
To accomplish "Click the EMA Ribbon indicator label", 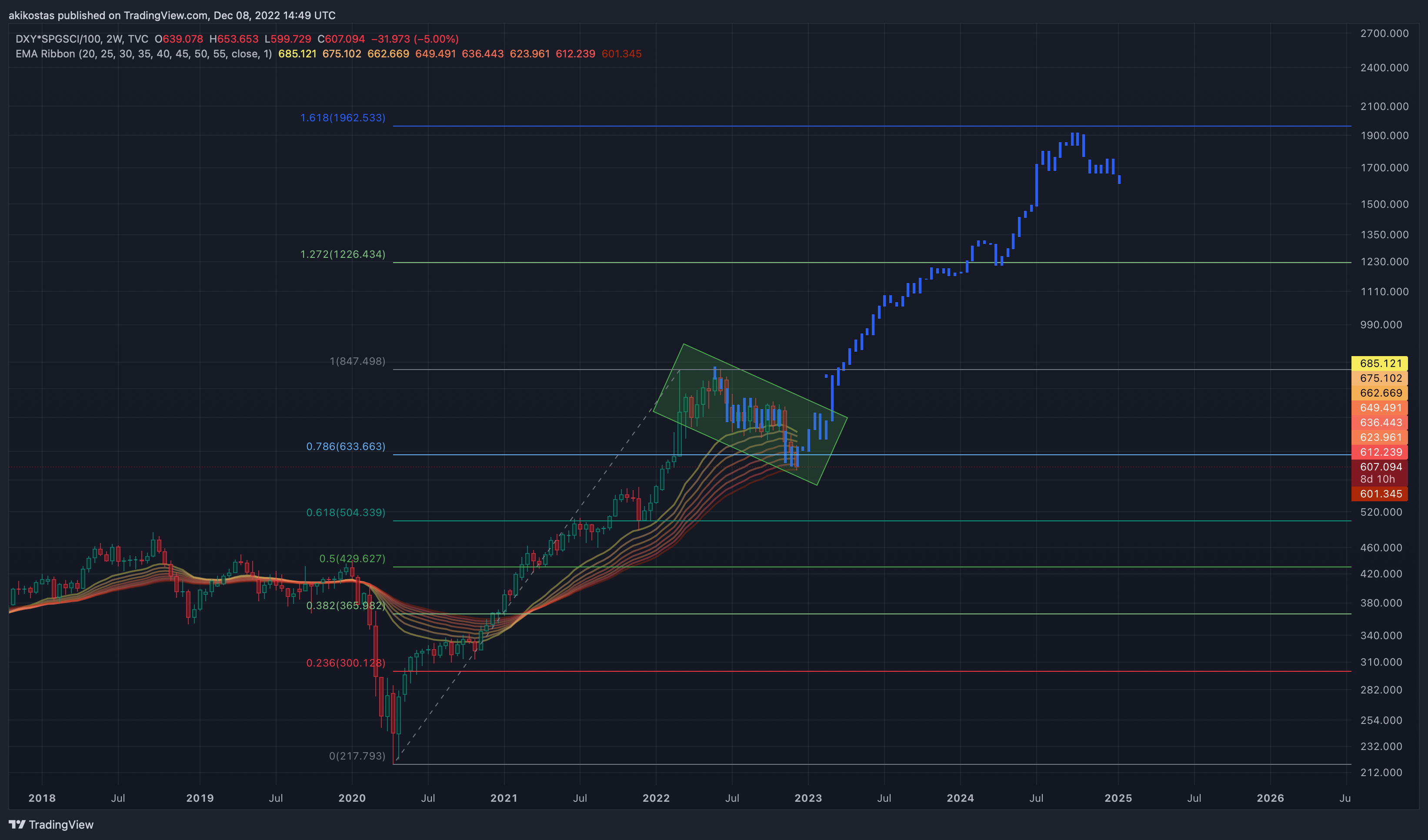I will 143,54.
